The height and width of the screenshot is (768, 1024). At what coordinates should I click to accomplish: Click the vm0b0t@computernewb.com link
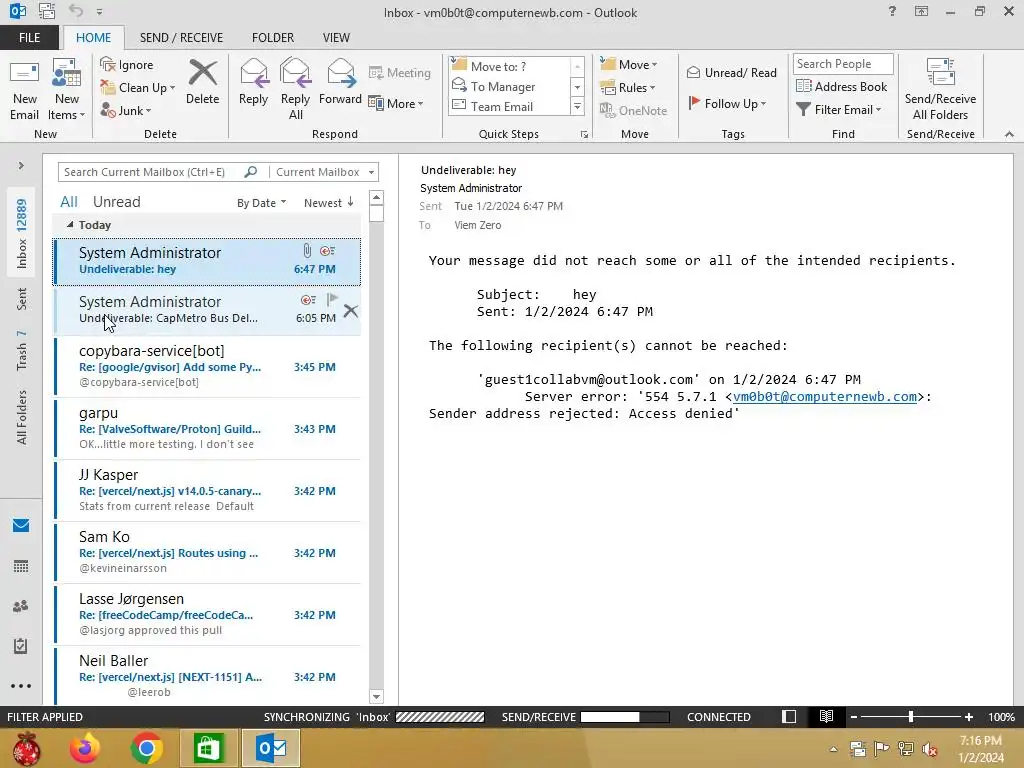pyautogui.click(x=824, y=396)
